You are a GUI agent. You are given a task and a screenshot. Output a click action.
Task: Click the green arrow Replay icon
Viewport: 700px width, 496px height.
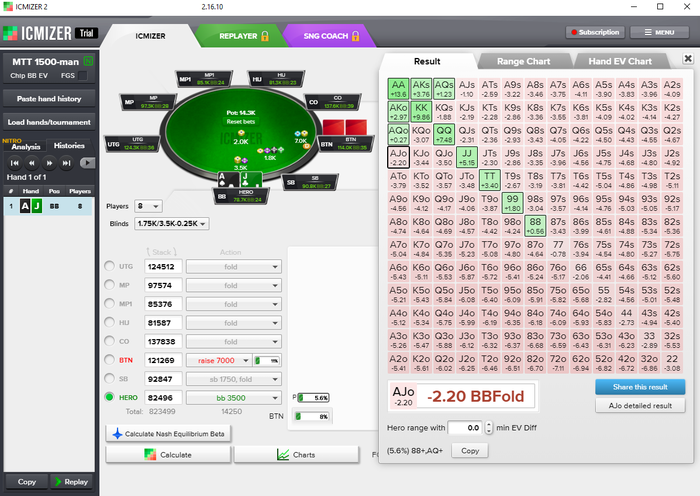pyautogui.click(x=58, y=482)
